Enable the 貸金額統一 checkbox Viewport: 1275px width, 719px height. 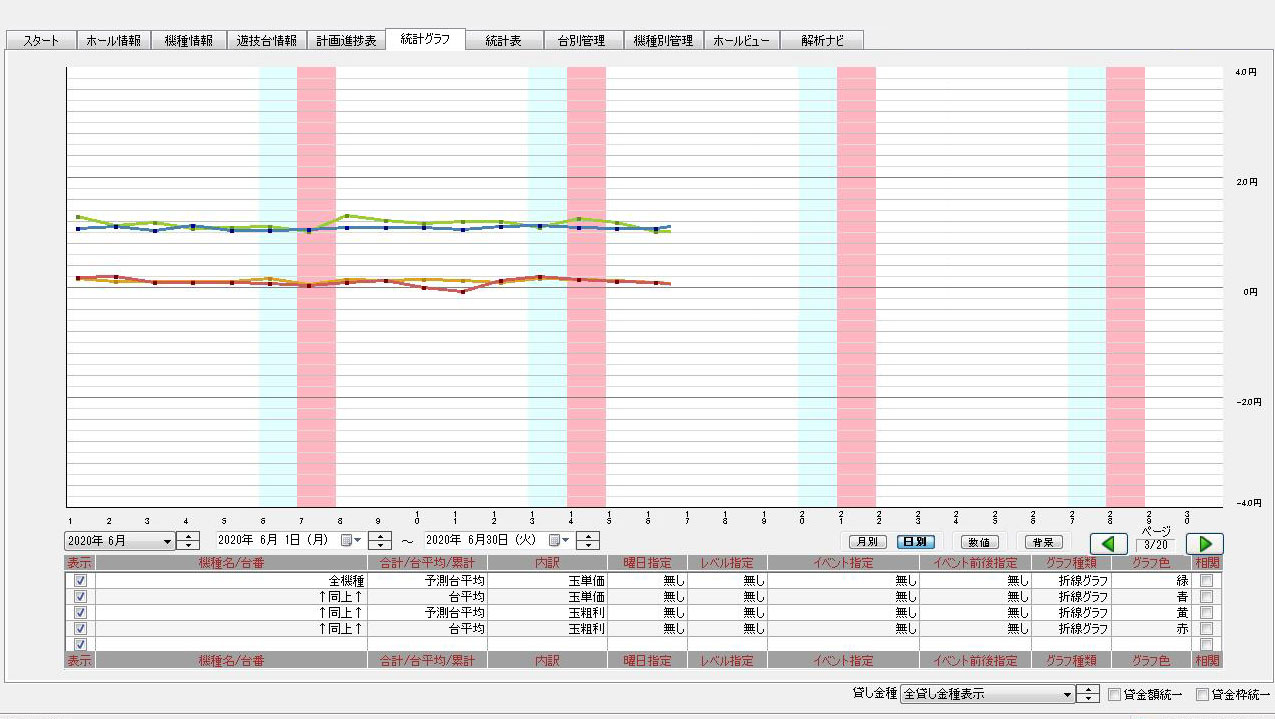tap(1115, 694)
